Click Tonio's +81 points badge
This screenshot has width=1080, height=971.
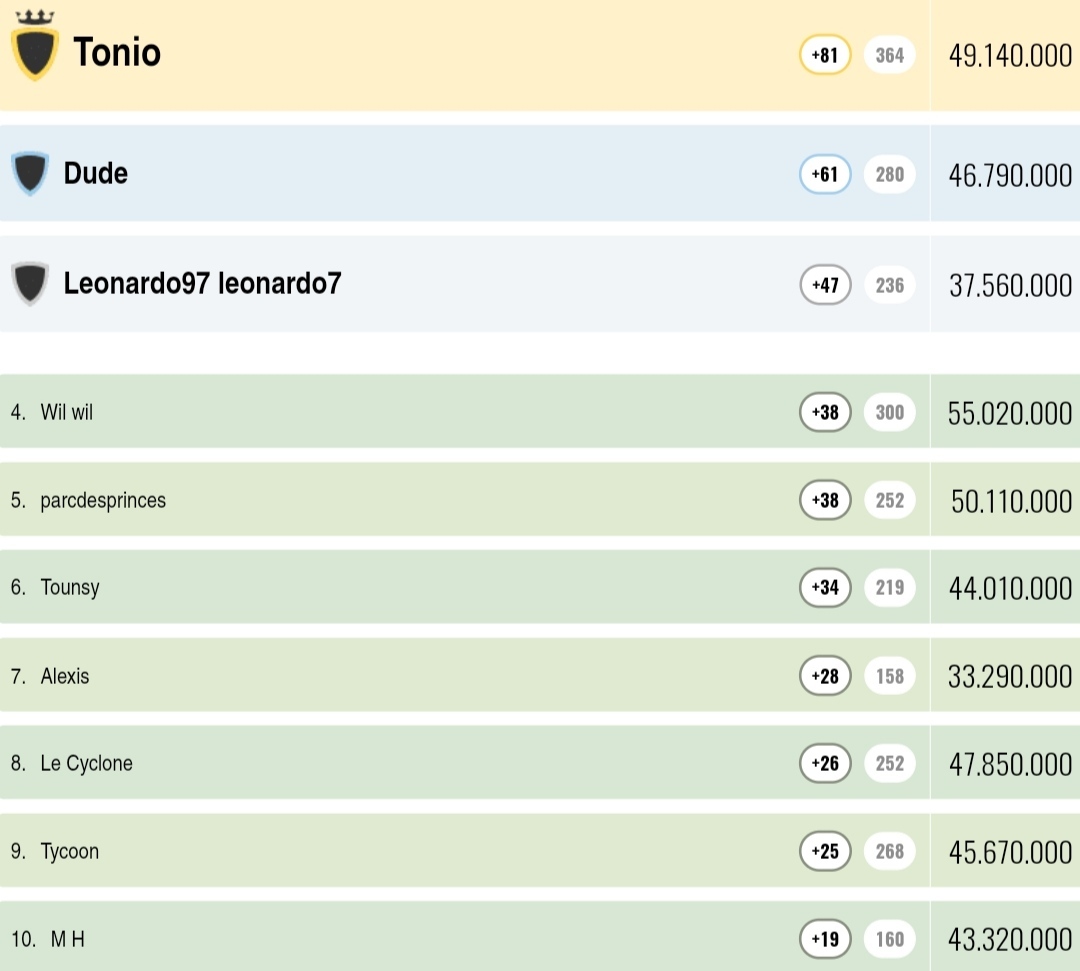click(x=825, y=56)
